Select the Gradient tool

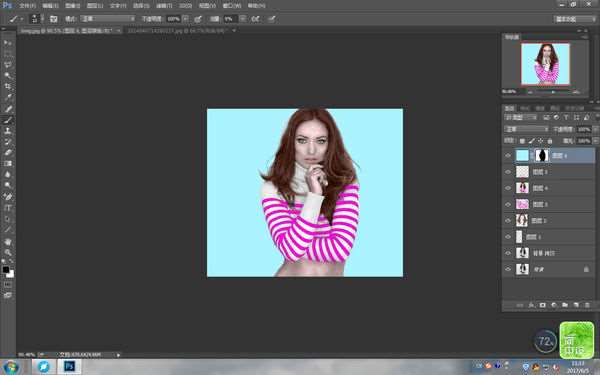[x=8, y=163]
